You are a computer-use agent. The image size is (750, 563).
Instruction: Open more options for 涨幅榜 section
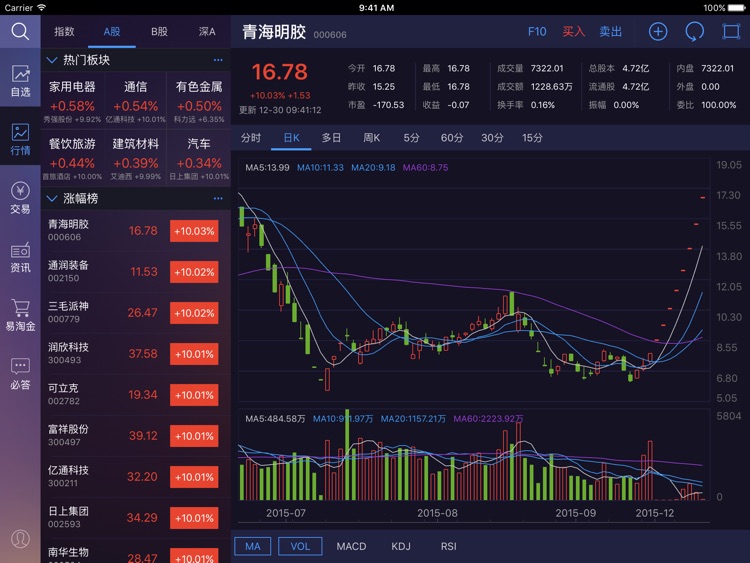tap(218, 198)
